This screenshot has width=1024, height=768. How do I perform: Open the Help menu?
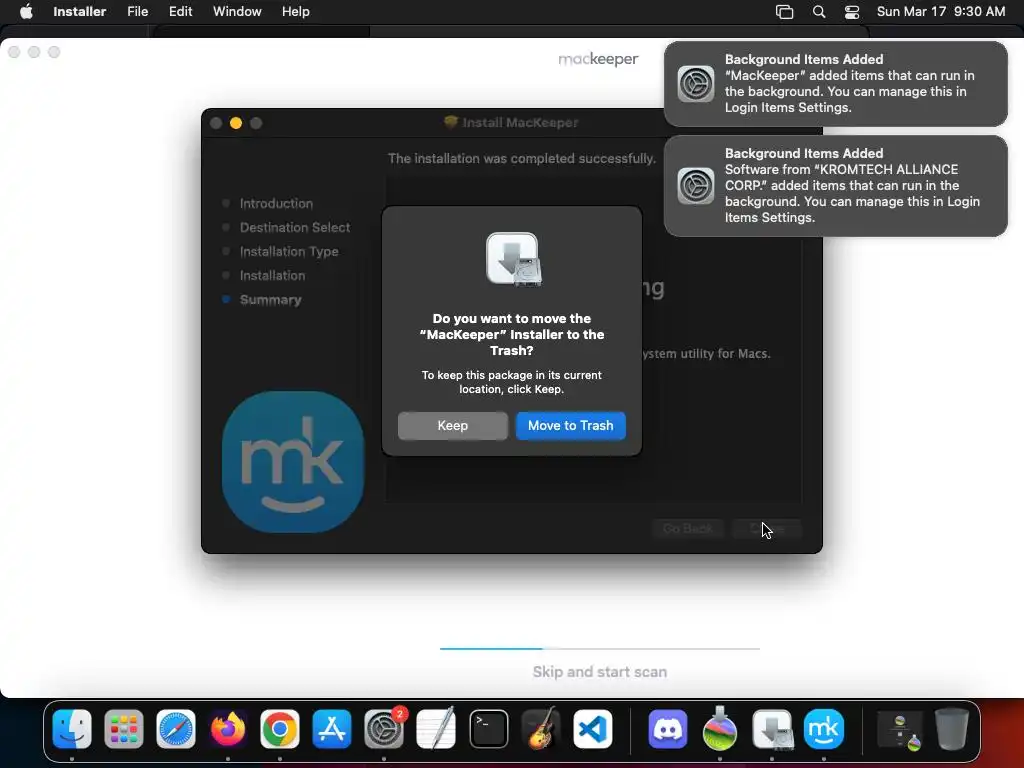click(x=295, y=12)
